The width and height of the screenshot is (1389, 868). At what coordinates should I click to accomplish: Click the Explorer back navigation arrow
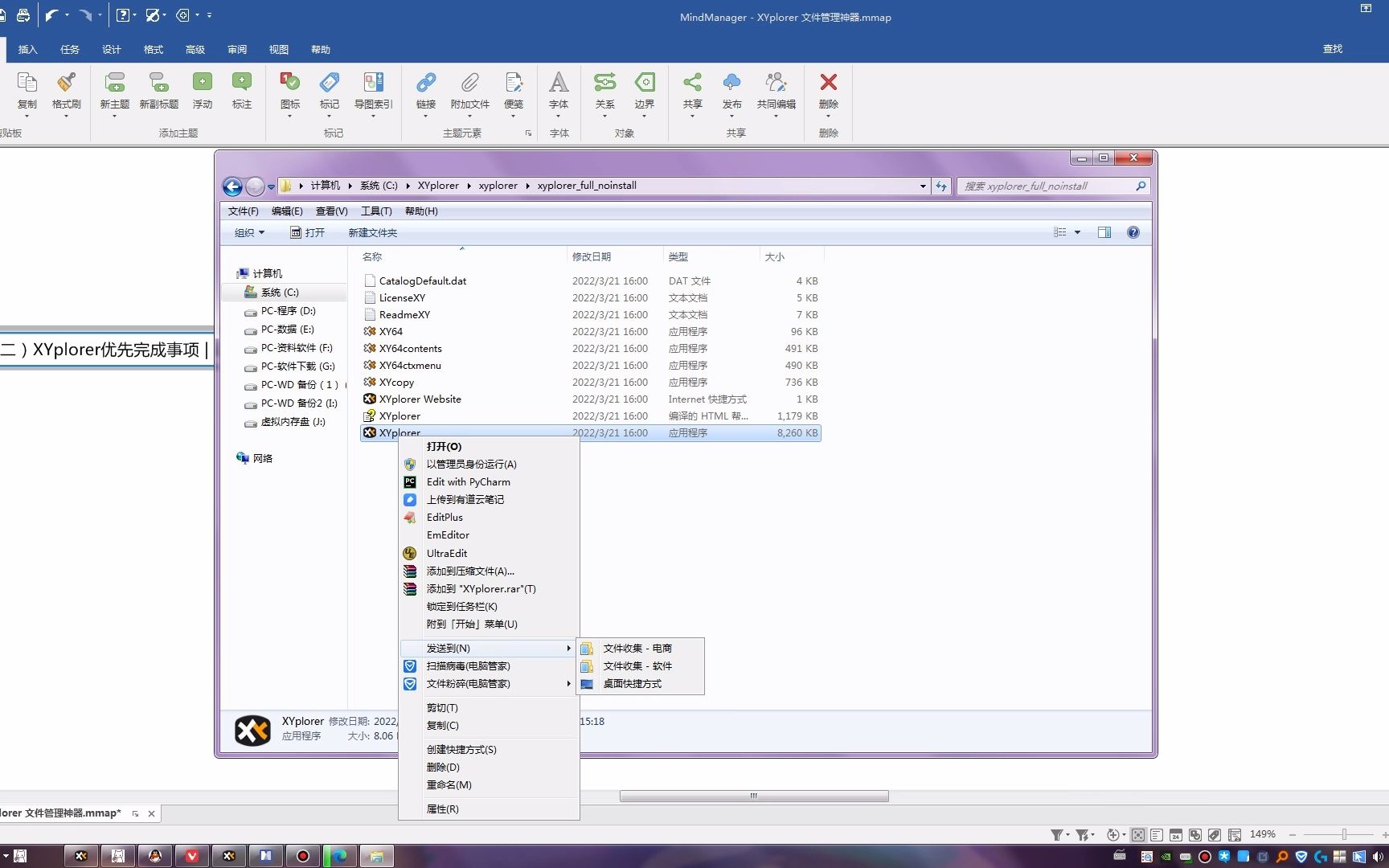point(232,186)
